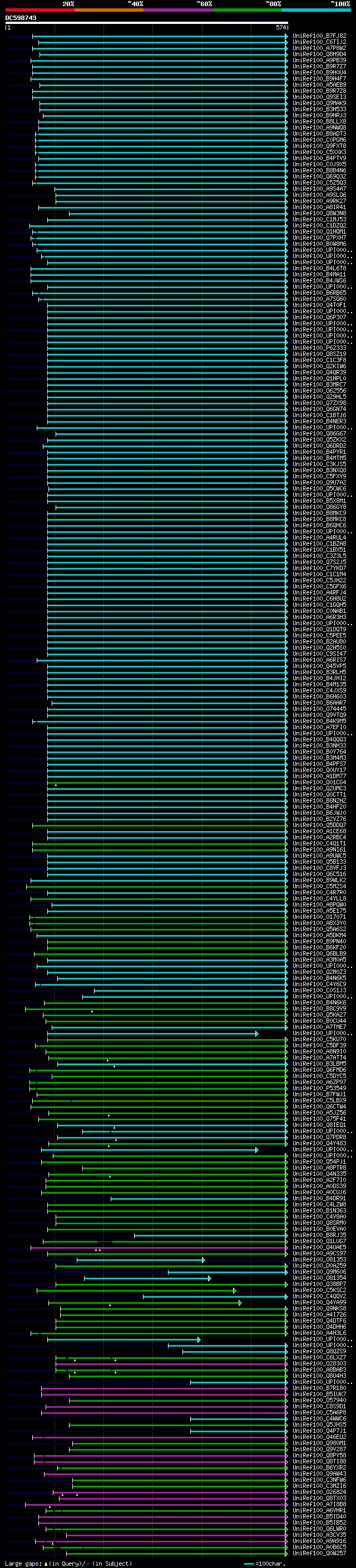Select hit label UniRef100_B7R180
Image resolution: width=356 pixels, height=1568 pixels.
pos(319,1388)
